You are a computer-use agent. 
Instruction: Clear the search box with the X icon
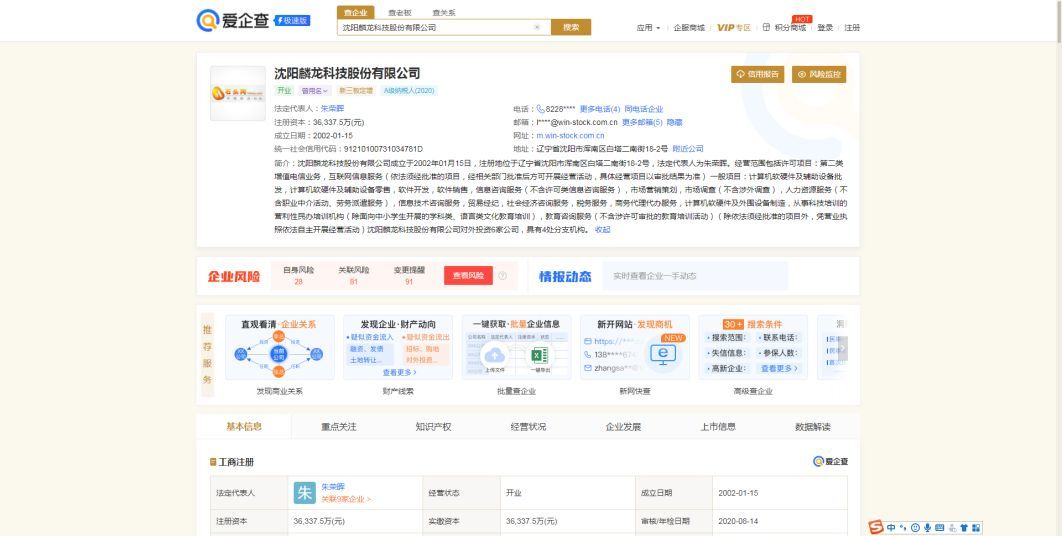[x=537, y=27]
